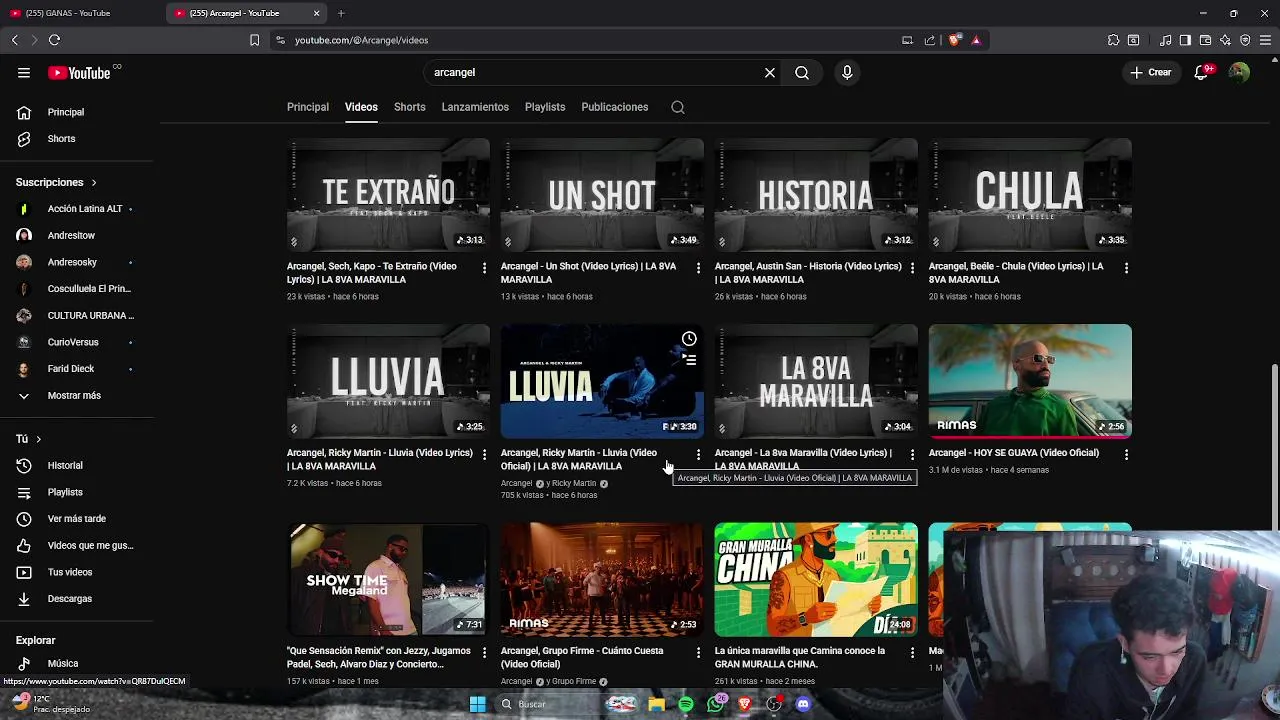Open Ver más tarde list
Screen dimensions: 1280x720
(76, 519)
